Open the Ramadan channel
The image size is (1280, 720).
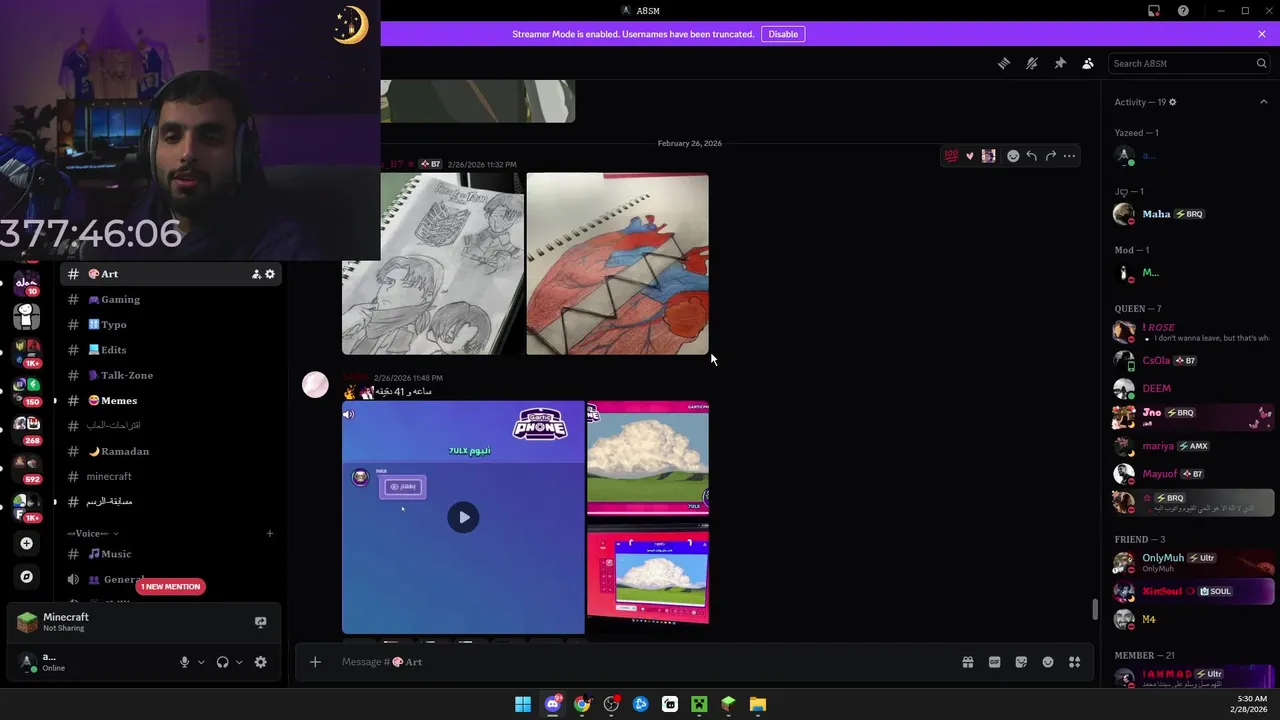pyautogui.click(x=170, y=451)
